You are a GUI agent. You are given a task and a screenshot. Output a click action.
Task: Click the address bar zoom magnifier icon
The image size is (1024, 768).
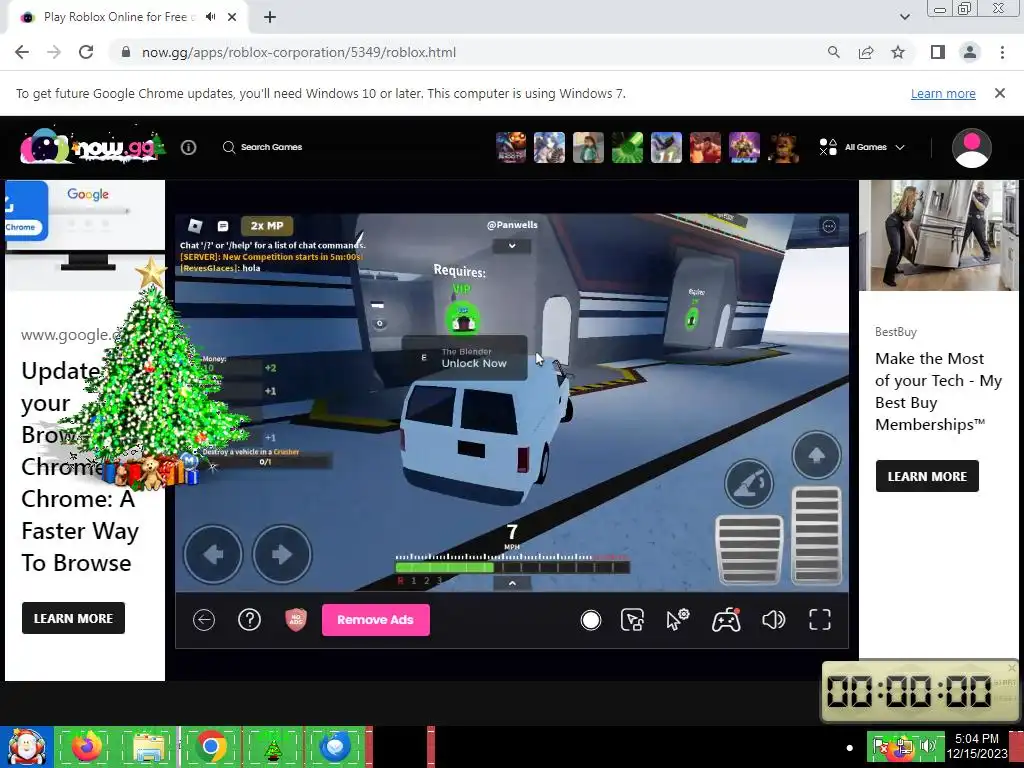[x=833, y=52]
